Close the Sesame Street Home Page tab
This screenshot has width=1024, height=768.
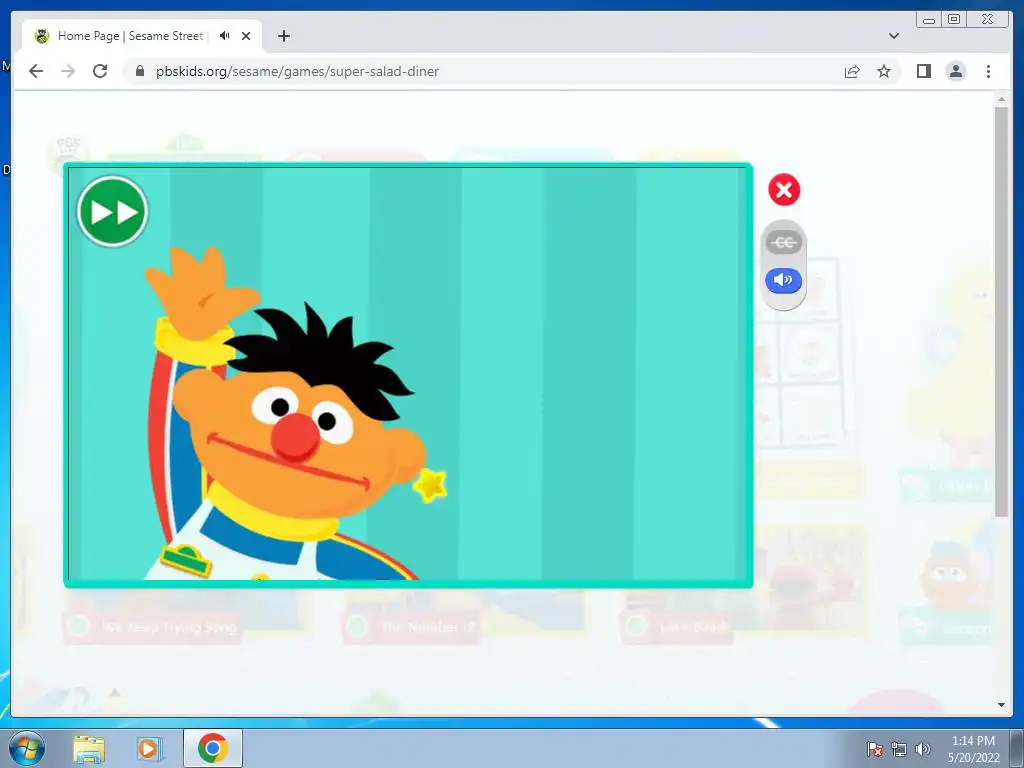246,36
